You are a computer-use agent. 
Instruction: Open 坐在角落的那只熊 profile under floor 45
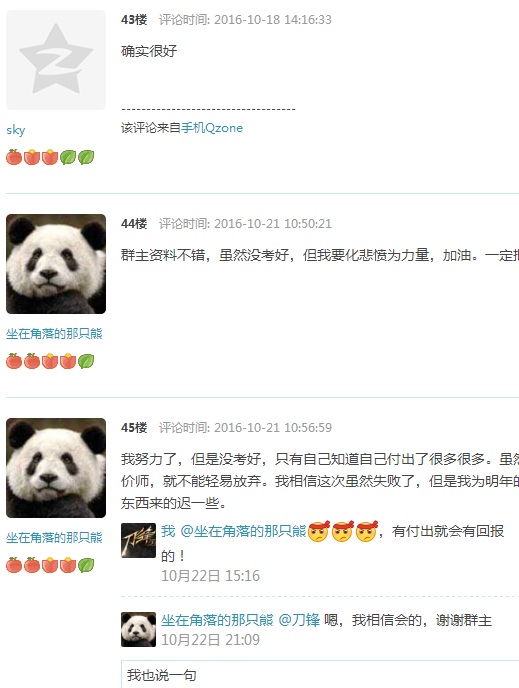[x=54, y=538]
